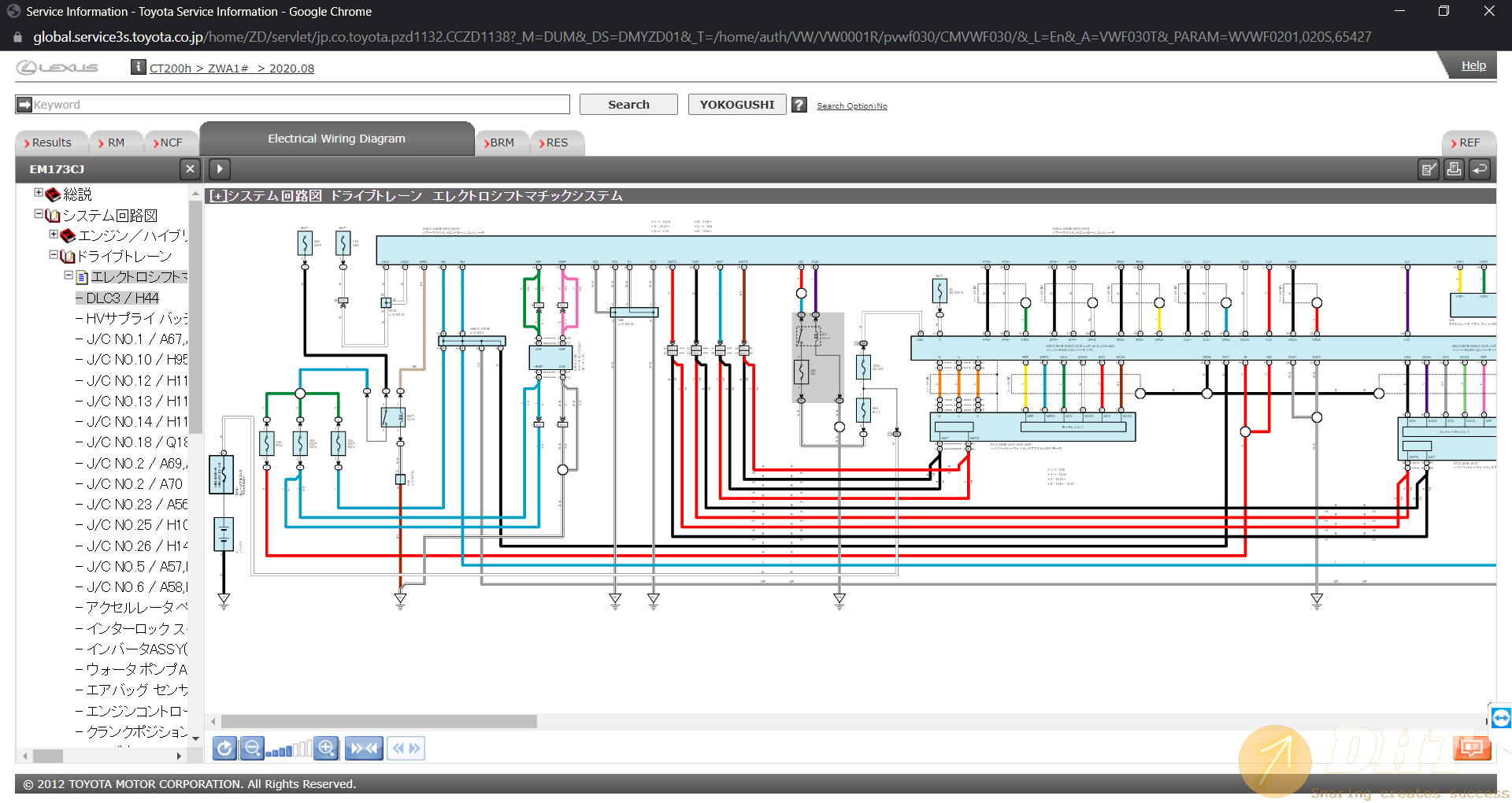
Task: Click the zoom in magnifier icon
Action: (326, 748)
